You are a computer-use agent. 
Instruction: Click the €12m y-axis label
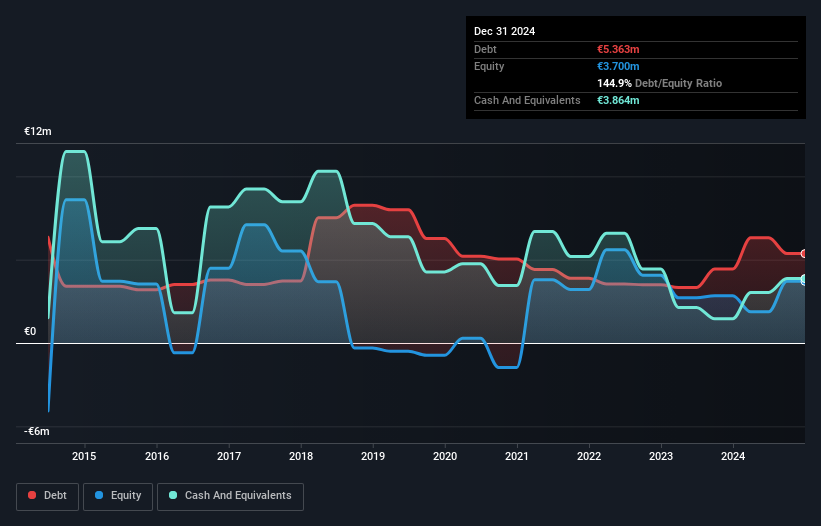tap(38, 131)
